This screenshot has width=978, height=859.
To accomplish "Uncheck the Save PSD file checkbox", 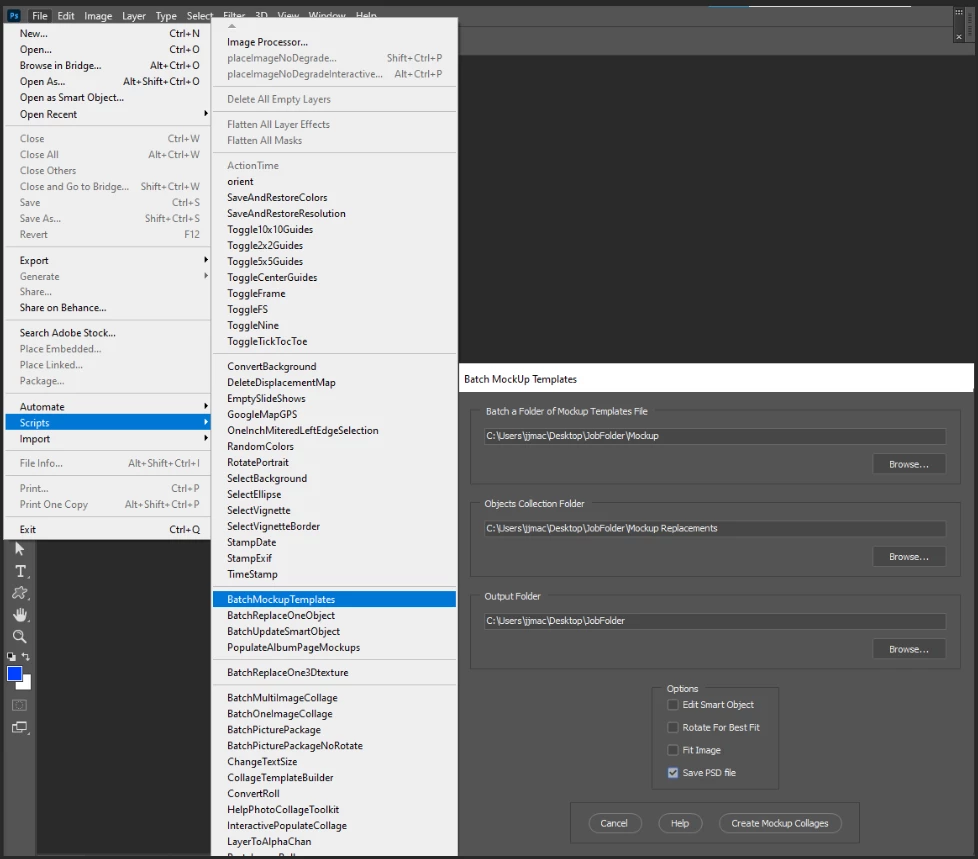I will point(673,773).
